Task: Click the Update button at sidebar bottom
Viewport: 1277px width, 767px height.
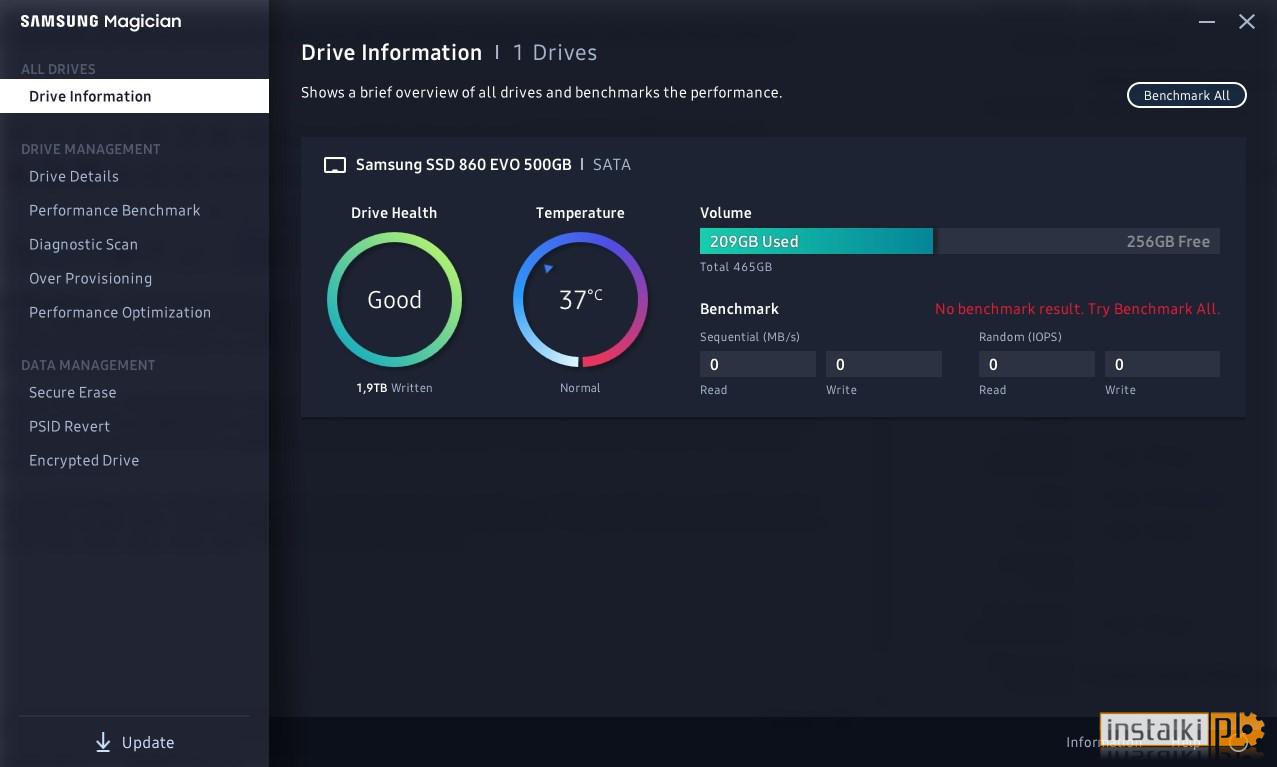Action: 134,742
